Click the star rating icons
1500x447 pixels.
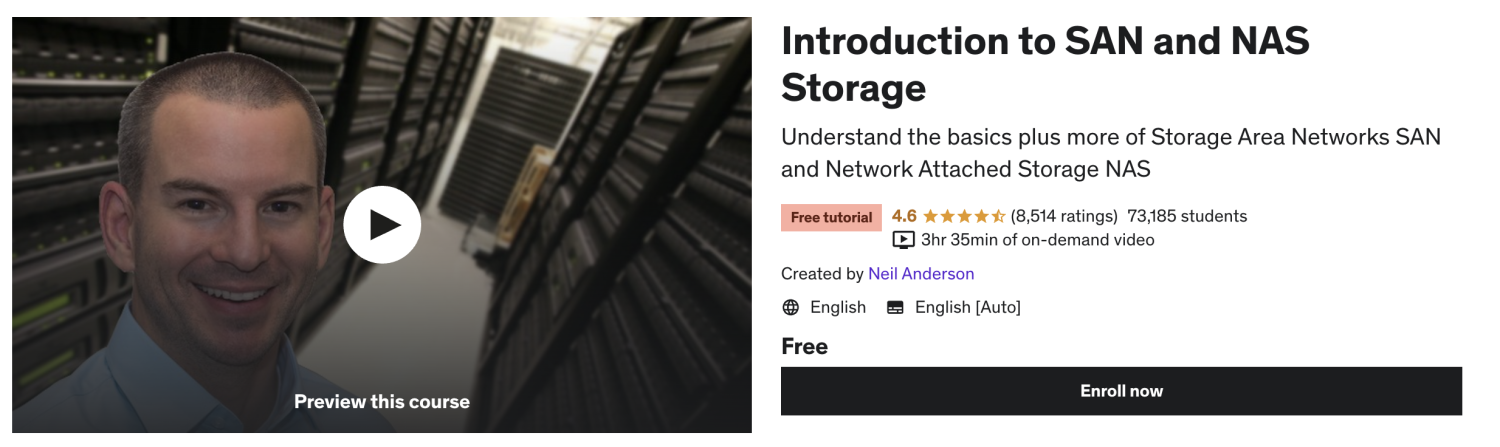[964, 216]
